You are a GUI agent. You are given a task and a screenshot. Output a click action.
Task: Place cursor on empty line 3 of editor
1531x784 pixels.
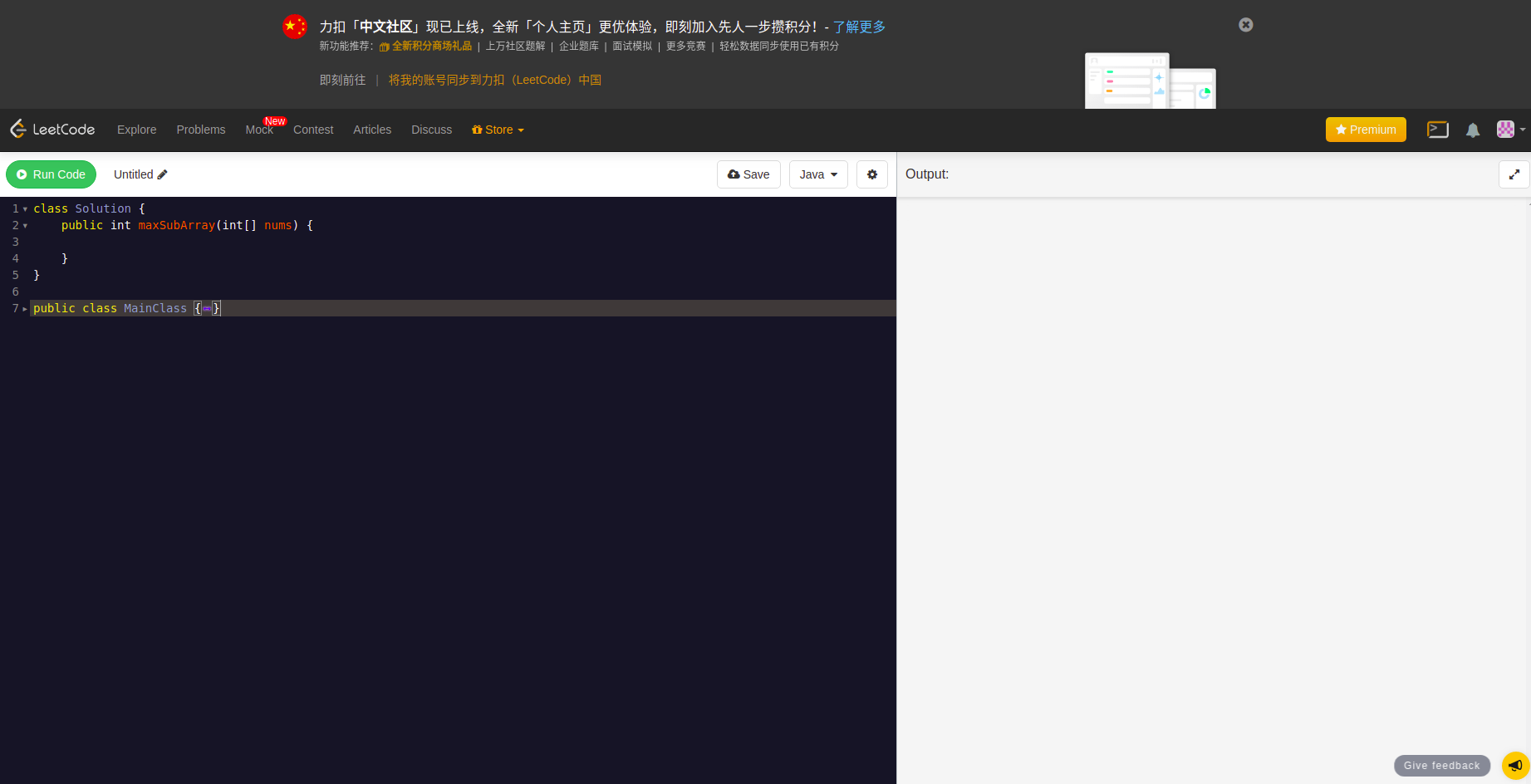pyautogui.click(x=463, y=242)
